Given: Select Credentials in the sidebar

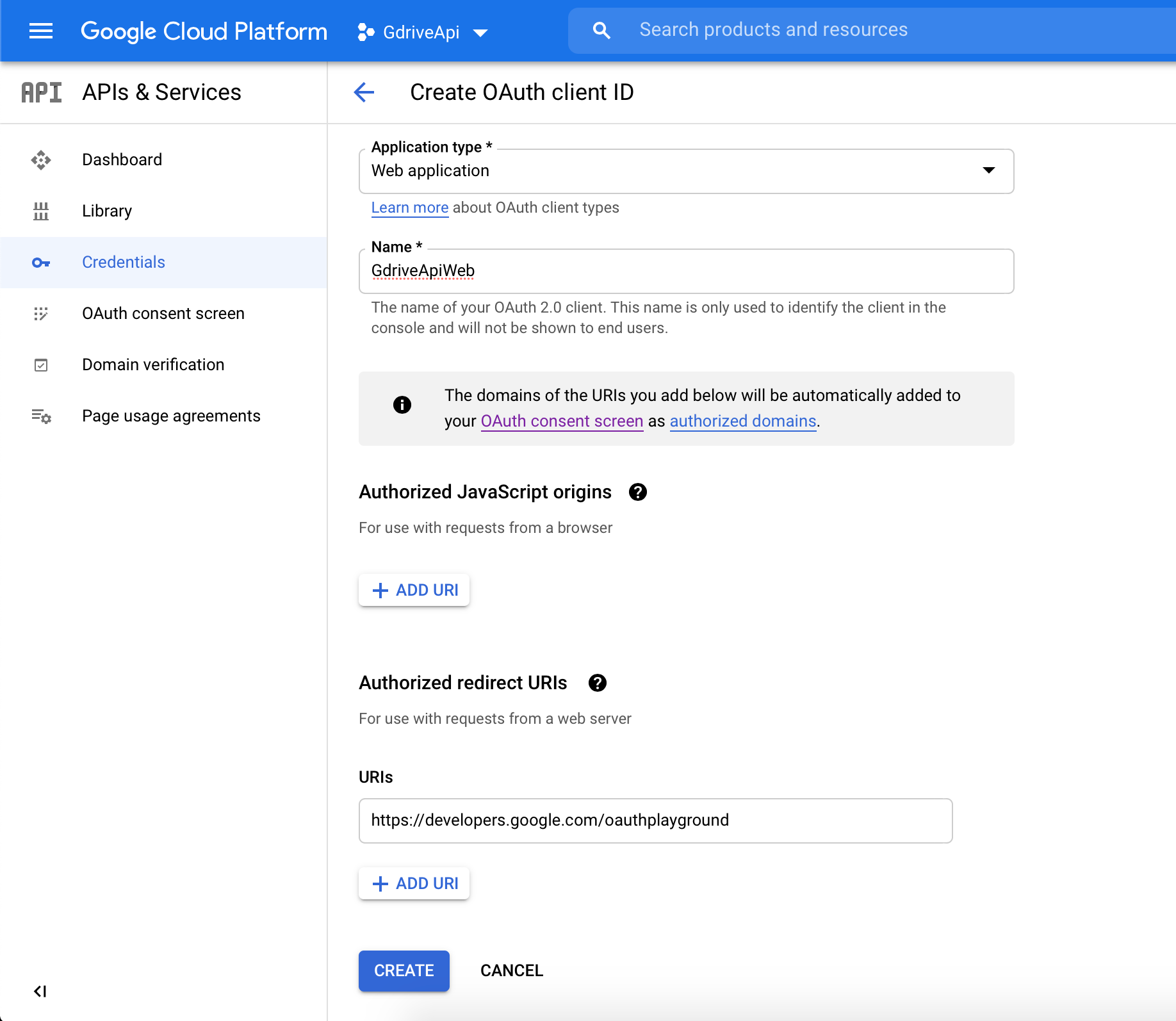Looking at the screenshot, I should click(x=163, y=262).
